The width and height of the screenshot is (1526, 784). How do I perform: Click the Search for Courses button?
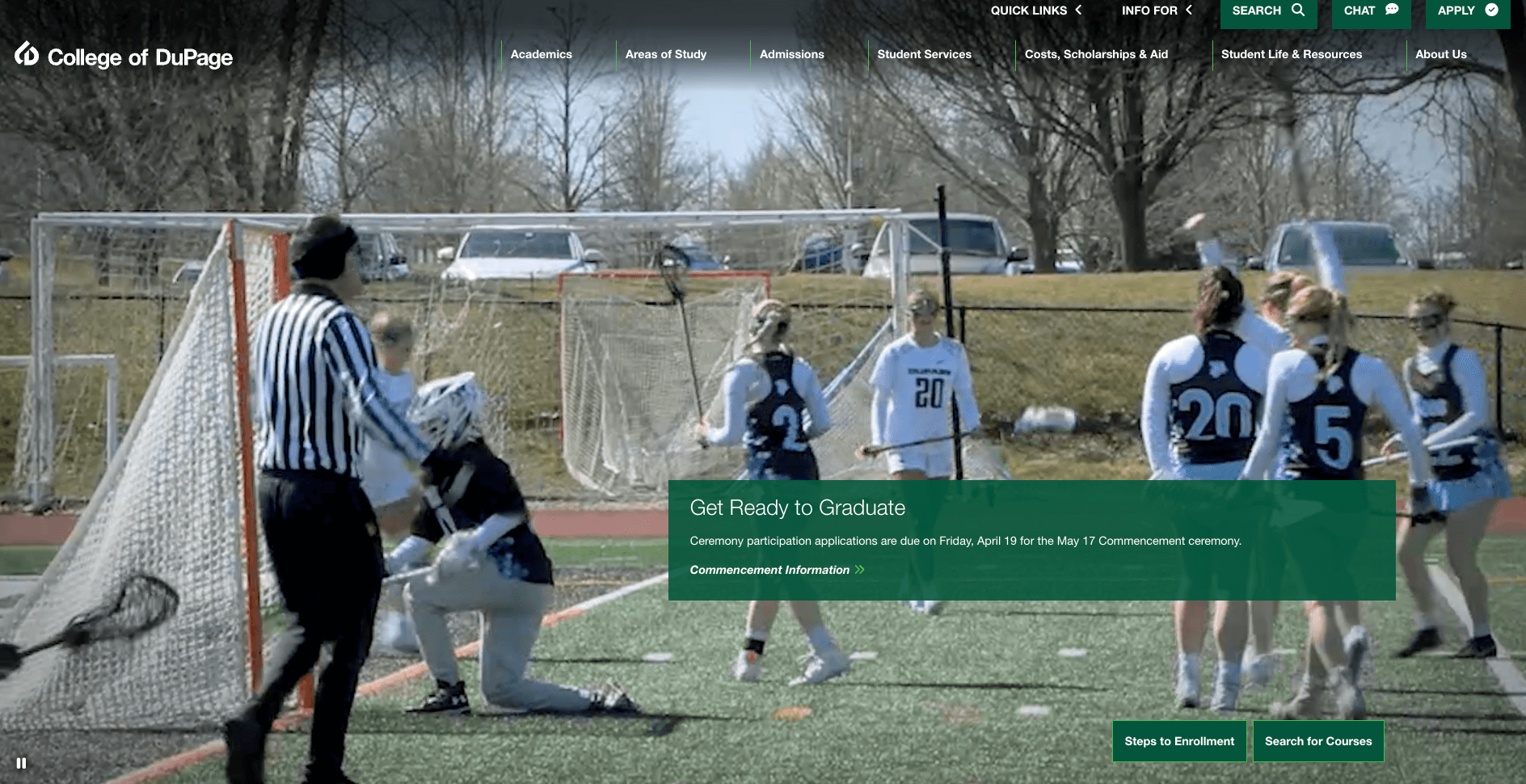pyautogui.click(x=1318, y=740)
